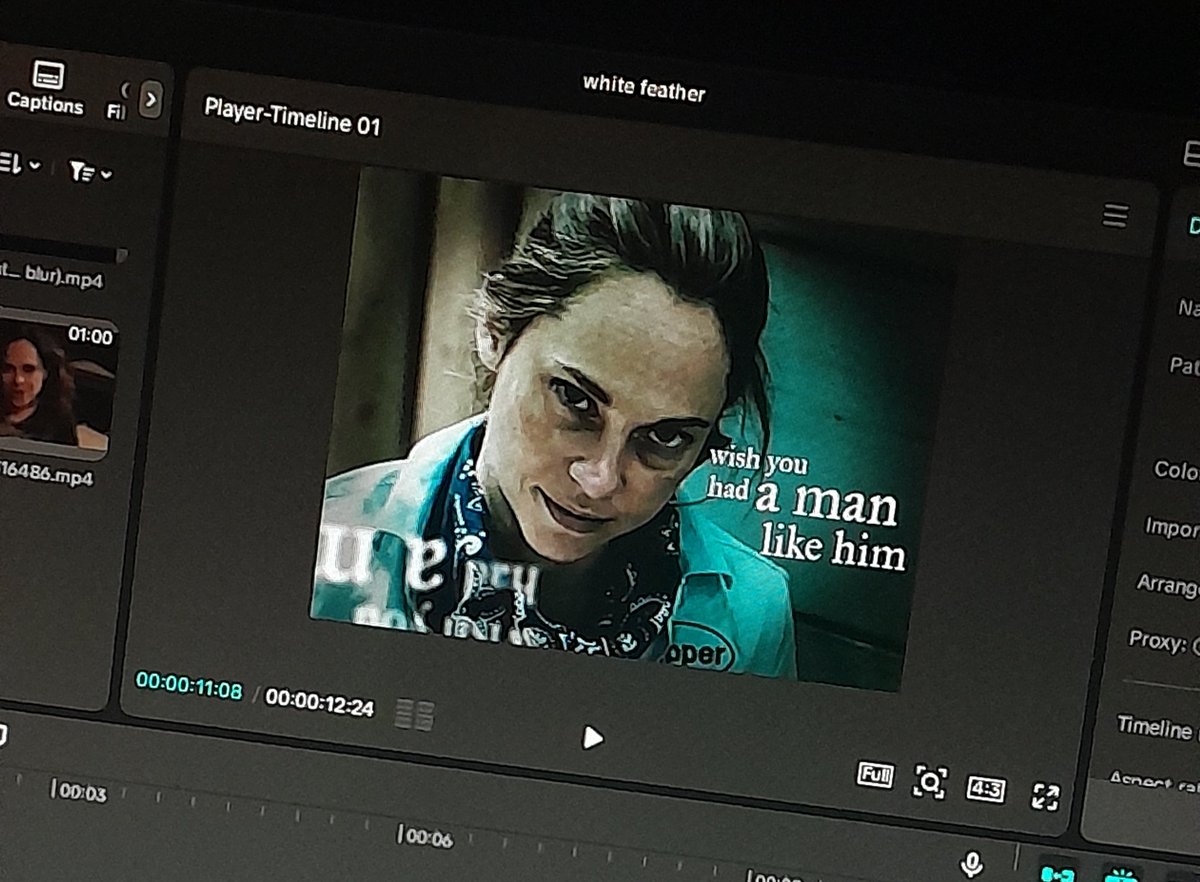
Task: Click the Full preview quality button
Action: tap(875, 775)
